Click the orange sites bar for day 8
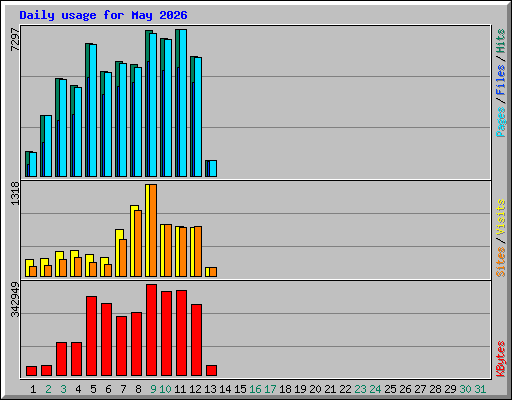Image resolution: width=512 pixels, height=400 pixels. pos(138,243)
